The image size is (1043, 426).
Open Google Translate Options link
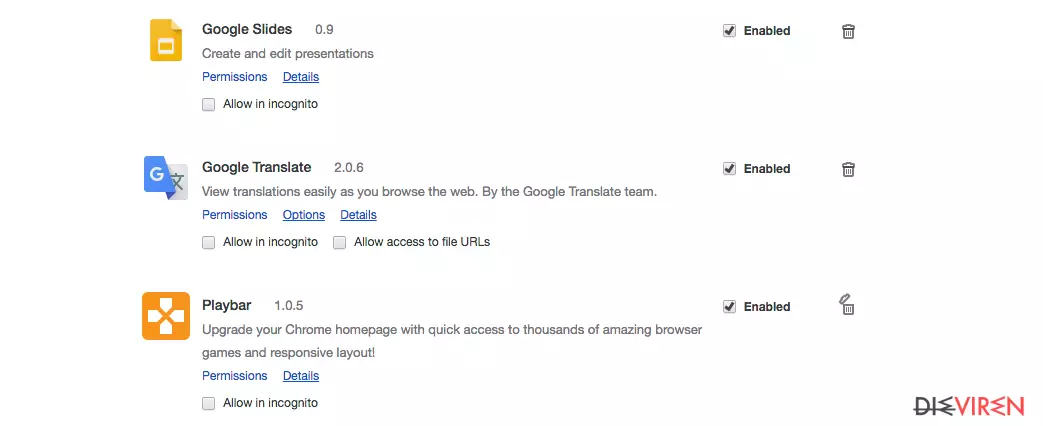[x=304, y=214]
